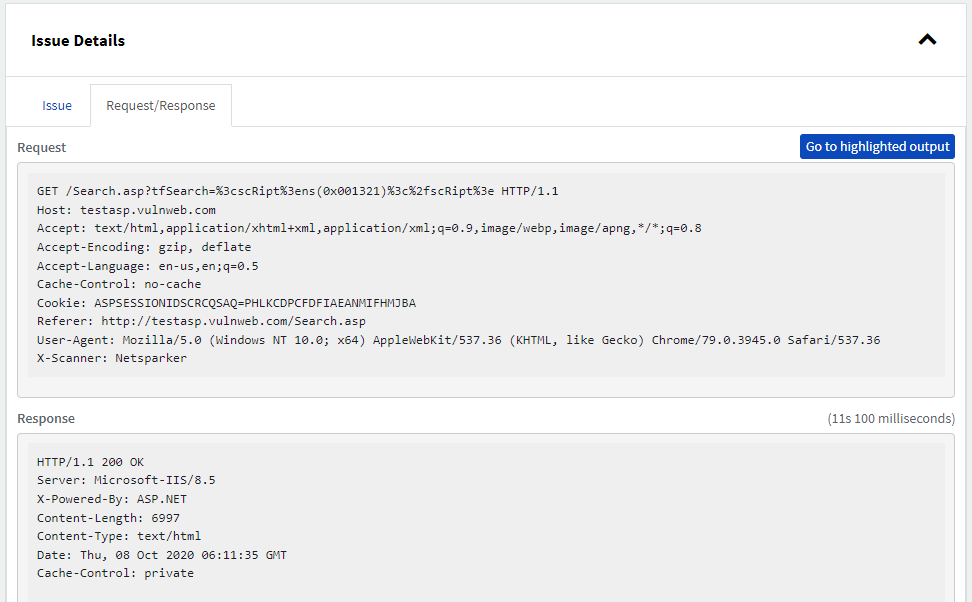
Task: Click the Host: testasp.vulnweb.com line
Action: (126, 210)
